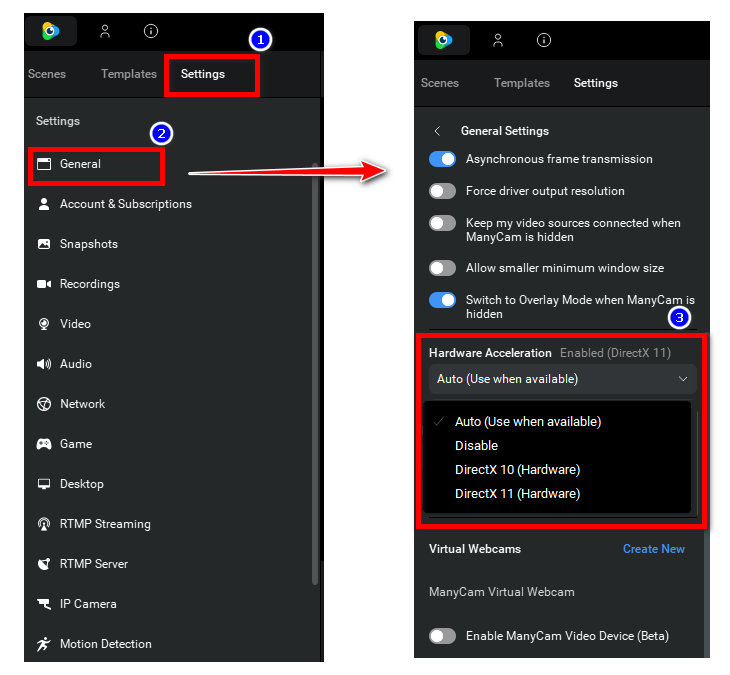Open the Snapshots settings icon

coord(44,244)
